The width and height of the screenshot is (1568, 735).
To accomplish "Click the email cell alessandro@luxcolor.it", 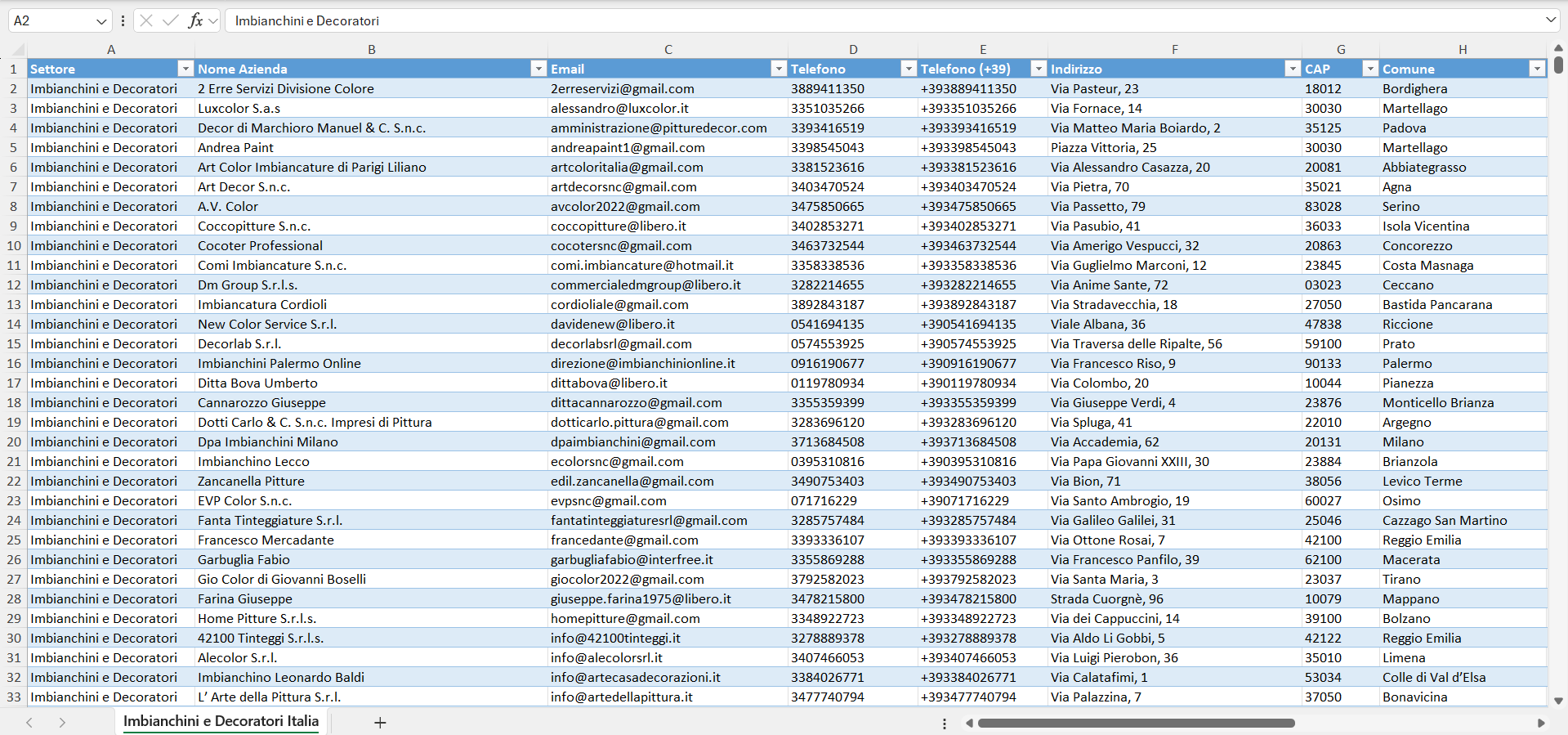I will pos(619,109).
